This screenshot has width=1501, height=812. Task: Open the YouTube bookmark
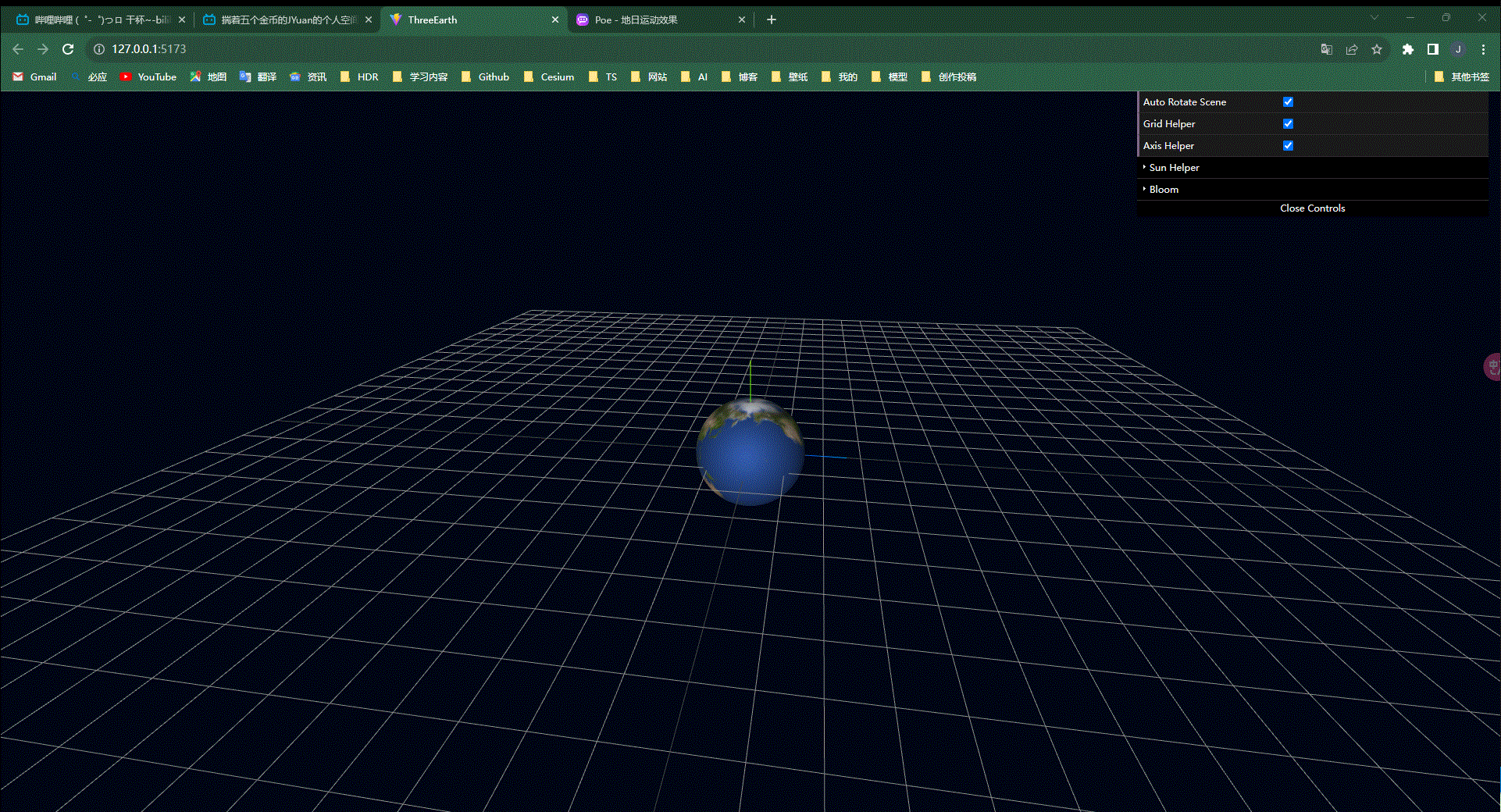click(148, 77)
